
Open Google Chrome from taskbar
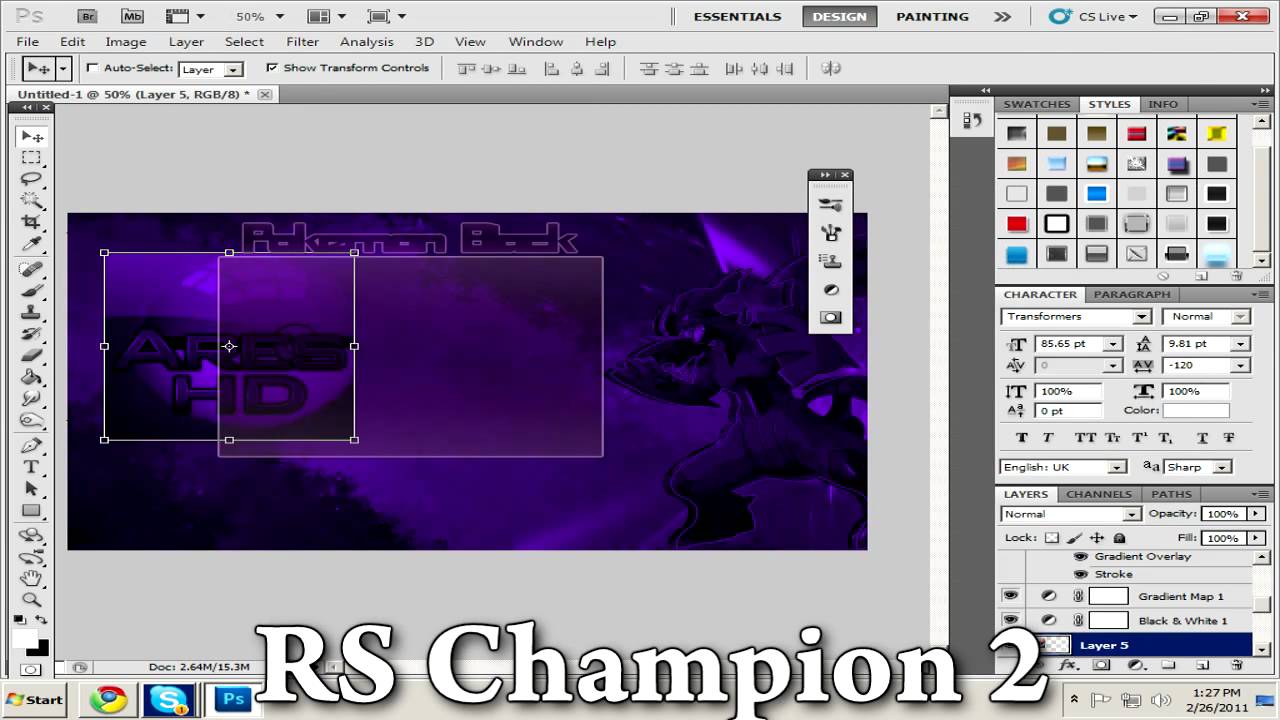point(107,699)
